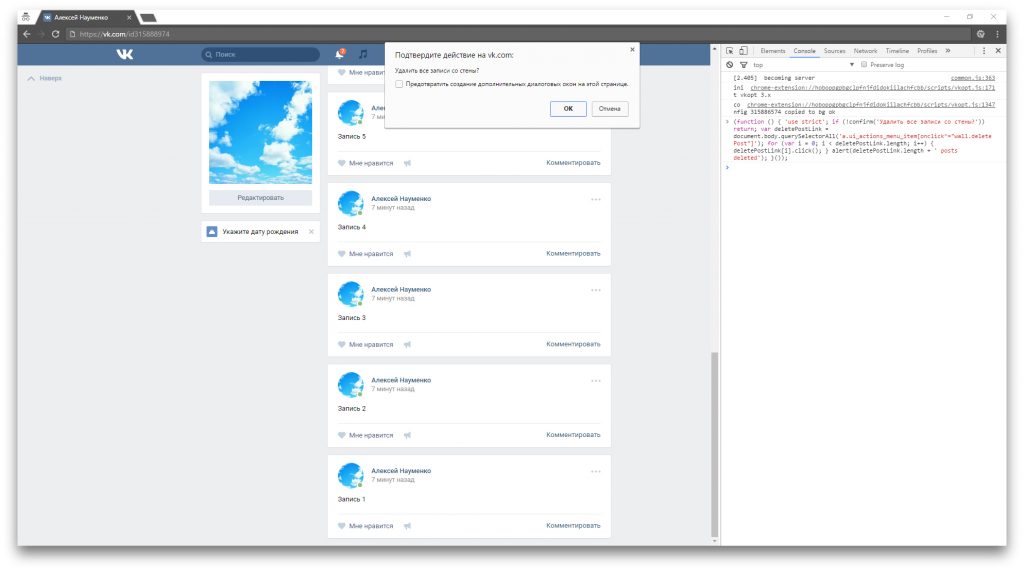The image size is (1024, 571).
Task: Switch to the Network tab
Action: click(865, 51)
